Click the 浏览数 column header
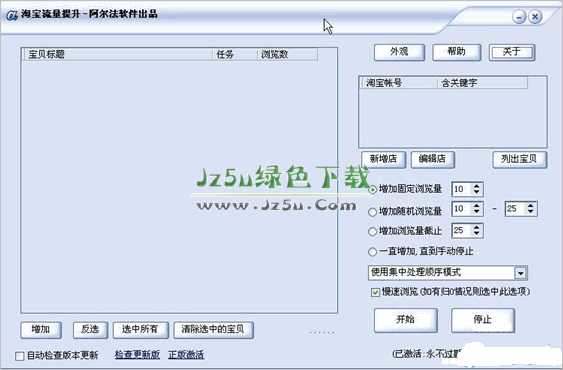 [287, 55]
